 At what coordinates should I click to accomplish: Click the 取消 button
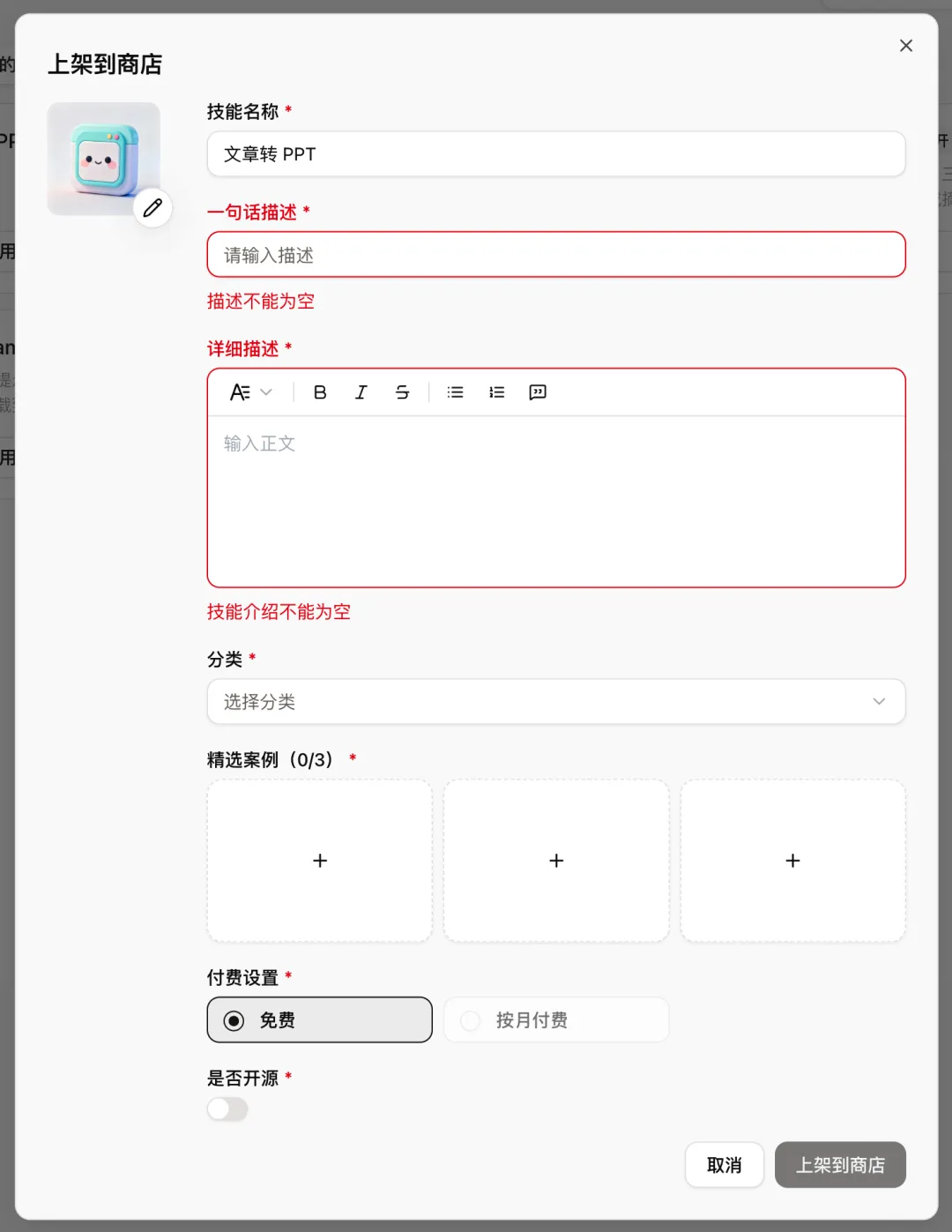click(724, 1164)
